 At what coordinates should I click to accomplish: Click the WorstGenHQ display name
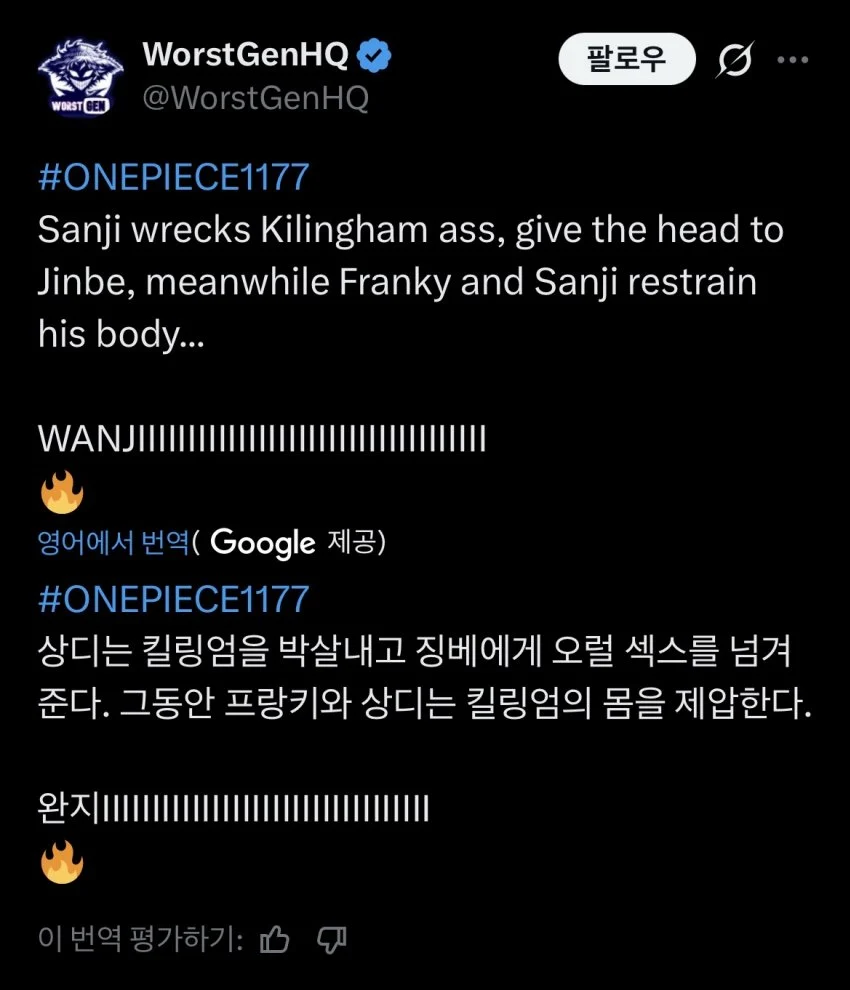(x=245, y=55)
